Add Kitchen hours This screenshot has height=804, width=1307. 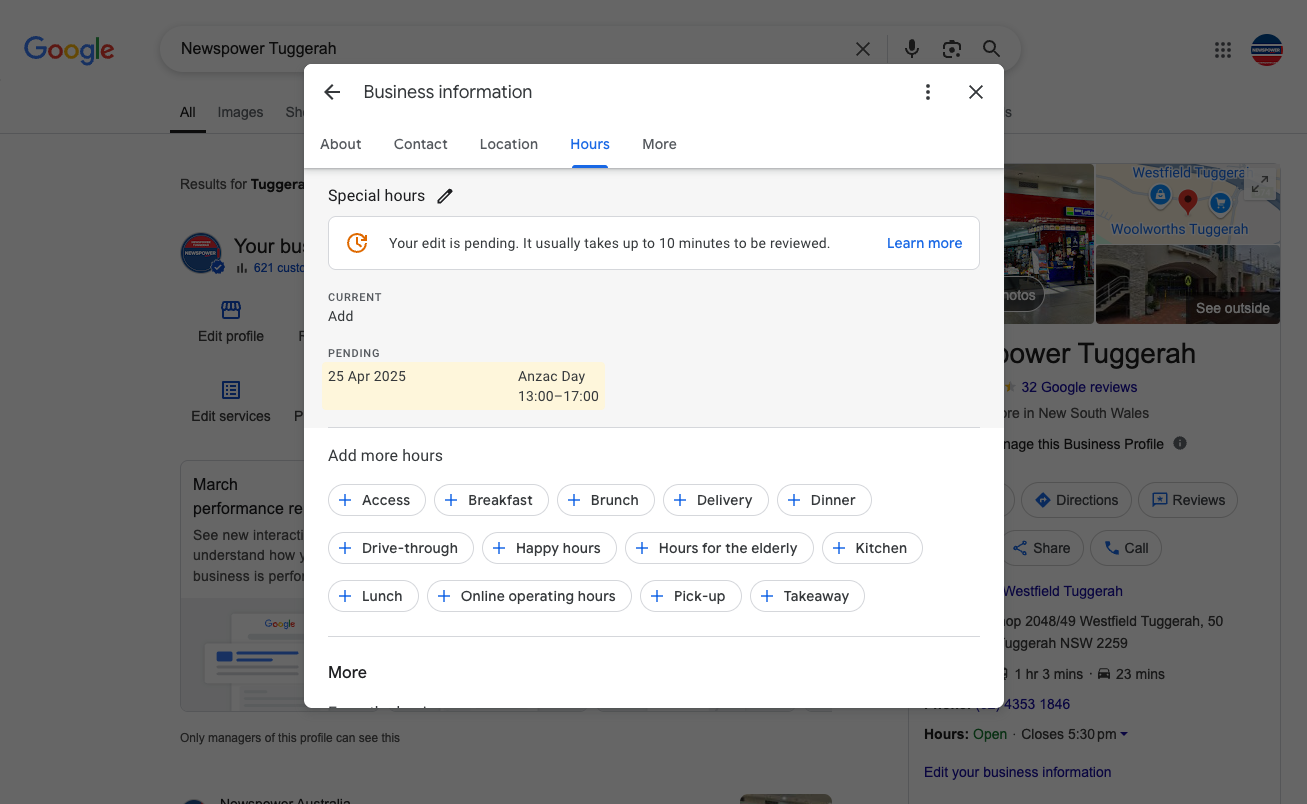(x=872, y=548)
